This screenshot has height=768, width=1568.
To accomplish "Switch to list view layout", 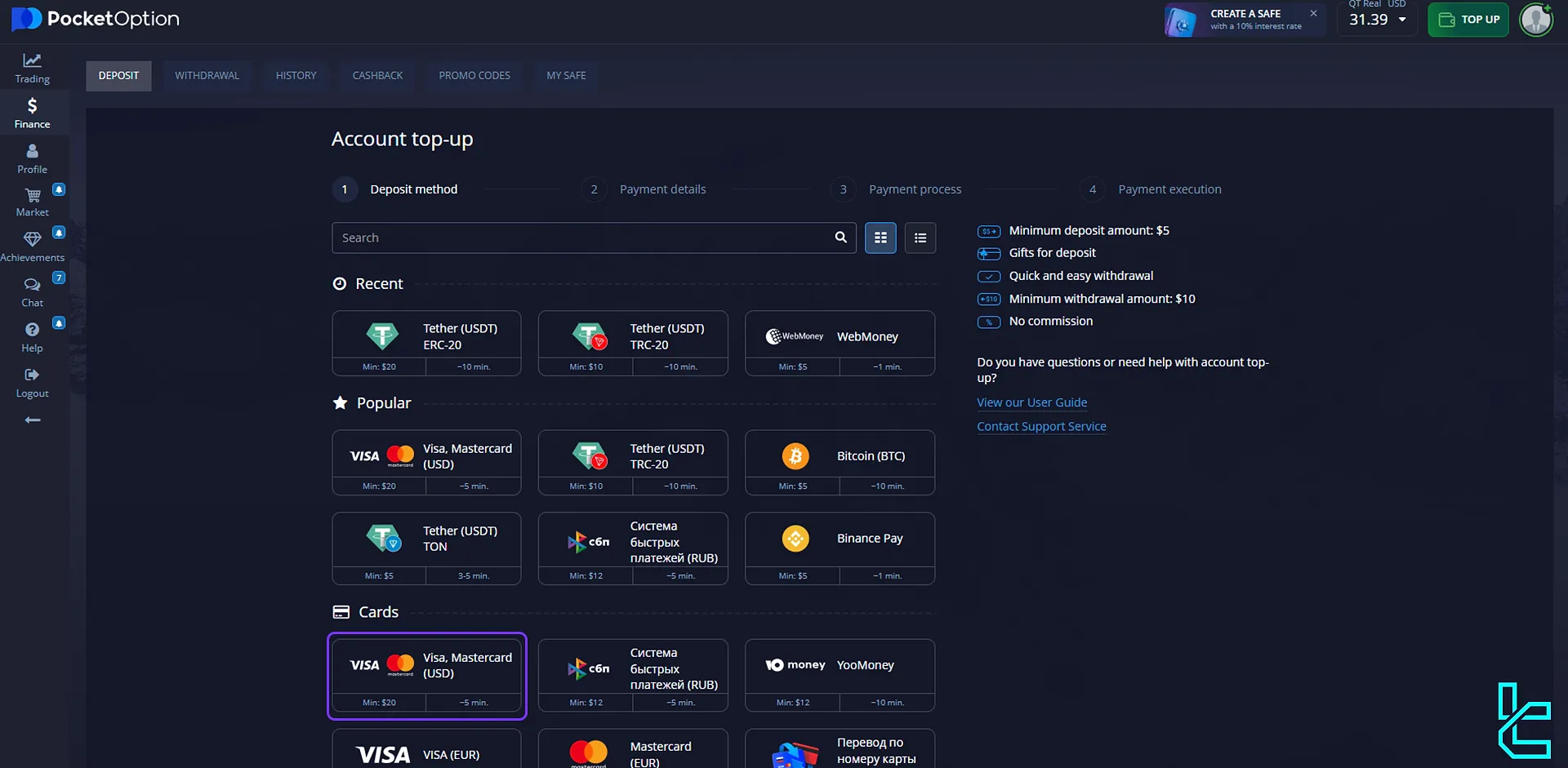I will pos(920,238).
